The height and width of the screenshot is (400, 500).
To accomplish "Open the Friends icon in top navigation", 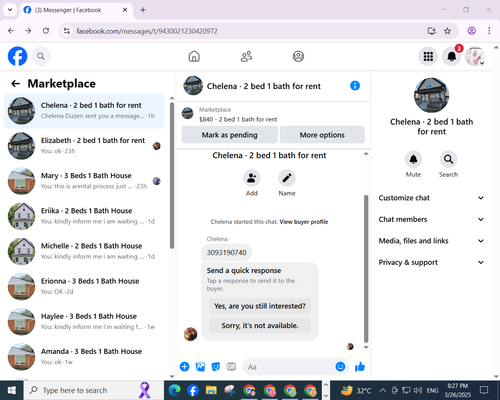I will coord(246,56).
